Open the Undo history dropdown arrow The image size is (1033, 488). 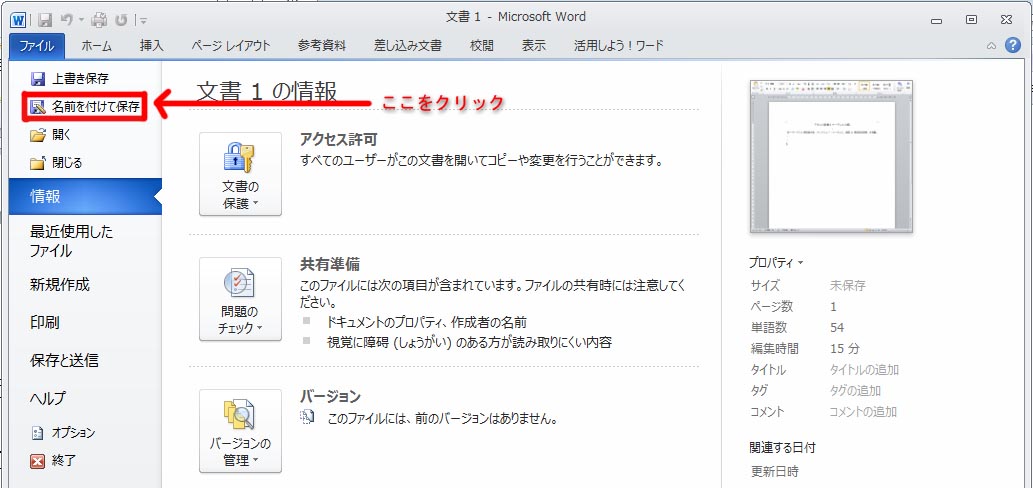(81, 21)
